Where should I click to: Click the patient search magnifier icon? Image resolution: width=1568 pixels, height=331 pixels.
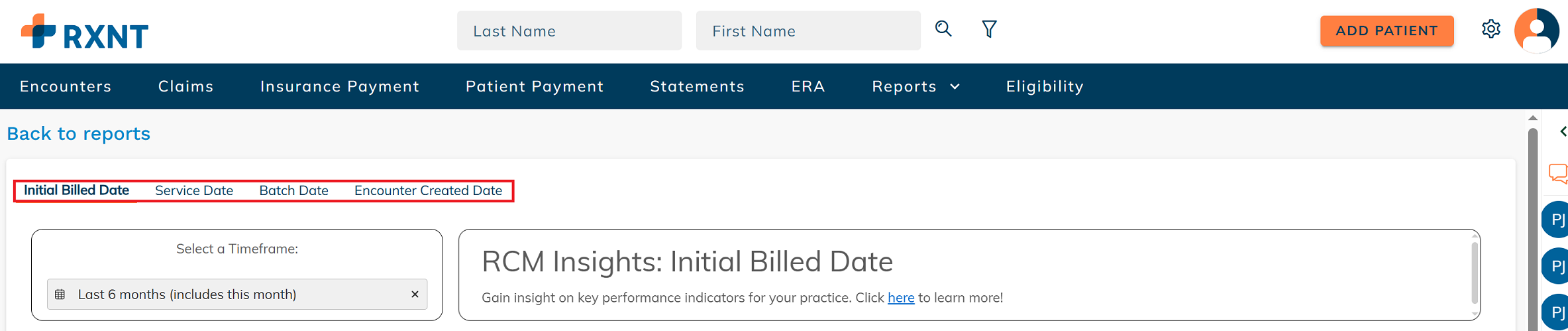[x=943, y=29]
